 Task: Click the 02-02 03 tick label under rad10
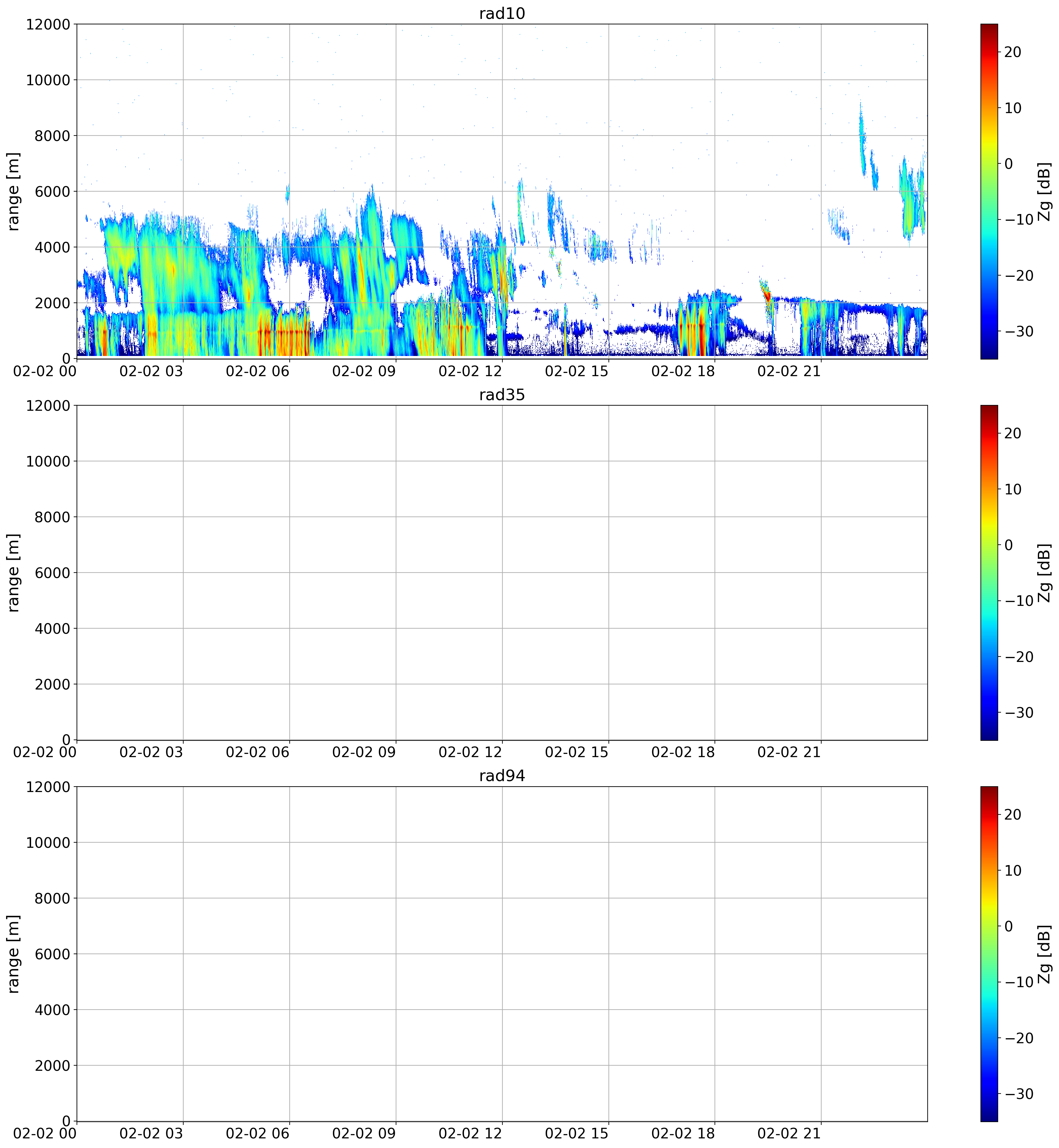point(151,371)
